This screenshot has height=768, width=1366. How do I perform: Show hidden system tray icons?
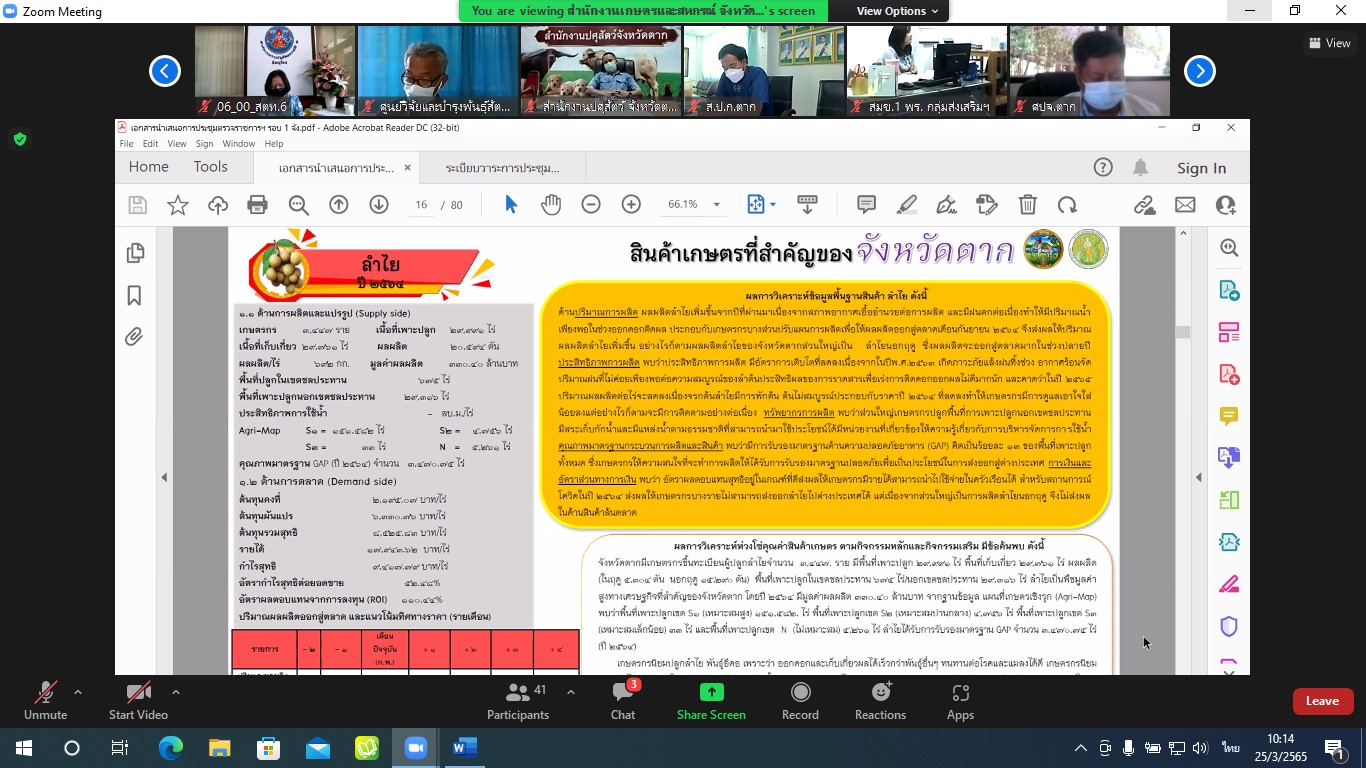pyautogui.click(x=1081, y=748)
